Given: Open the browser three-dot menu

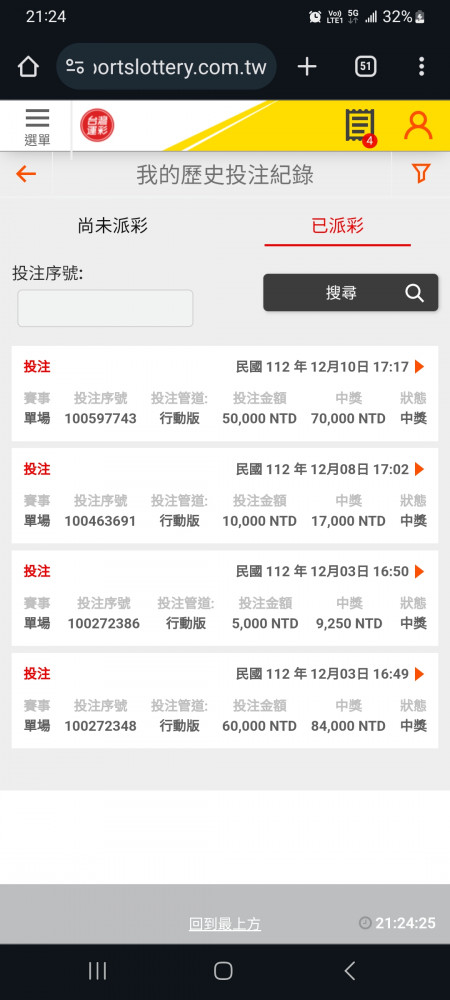Looking at the screenshot, I should (x=421, y=66).
